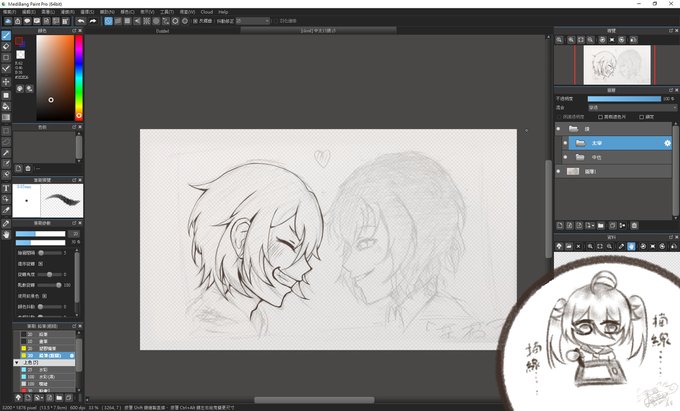Toggle the checkbox right of stabilizer dropdown

pos(276,21)
